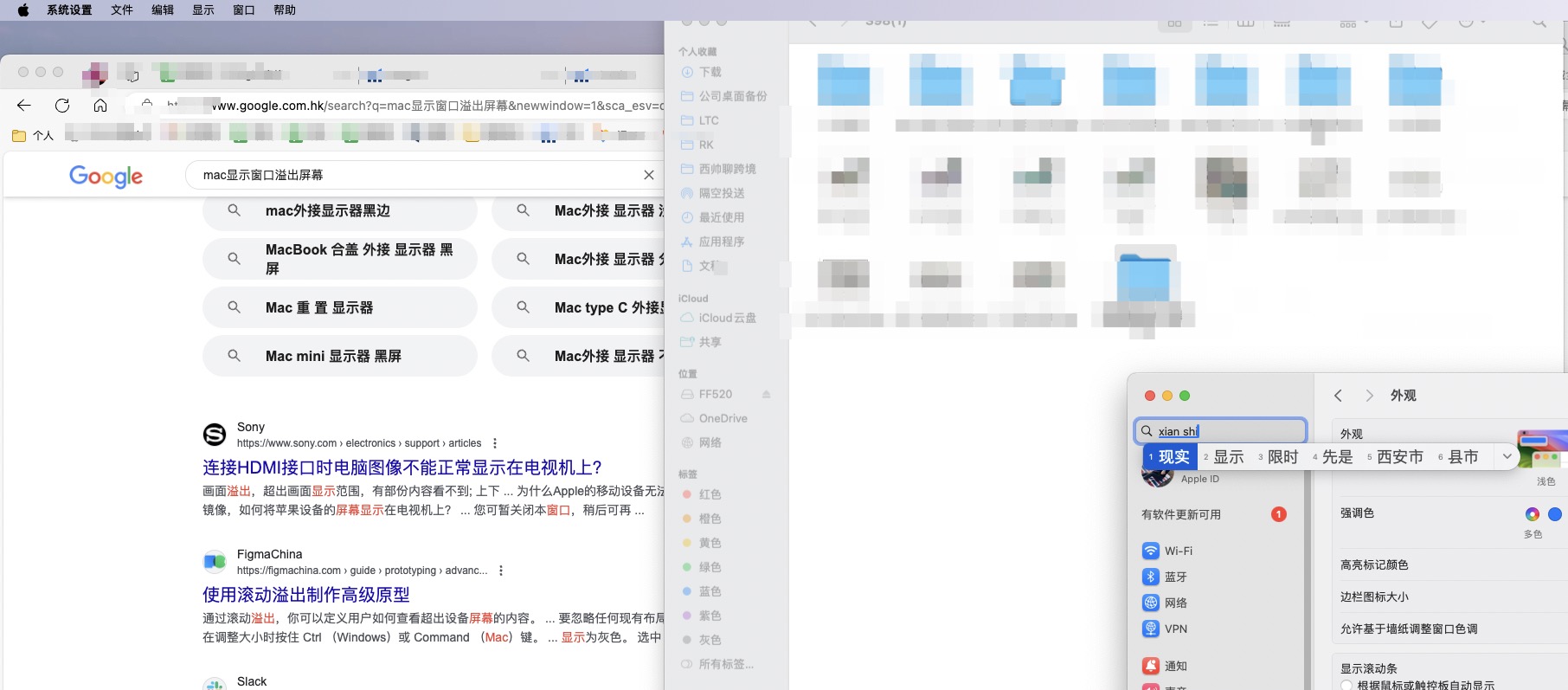Viewport: 1568px width, 690px height.
Task: Click the 有软件更新可用 item
Action: pyautogui.click(x=1181, y=514)
